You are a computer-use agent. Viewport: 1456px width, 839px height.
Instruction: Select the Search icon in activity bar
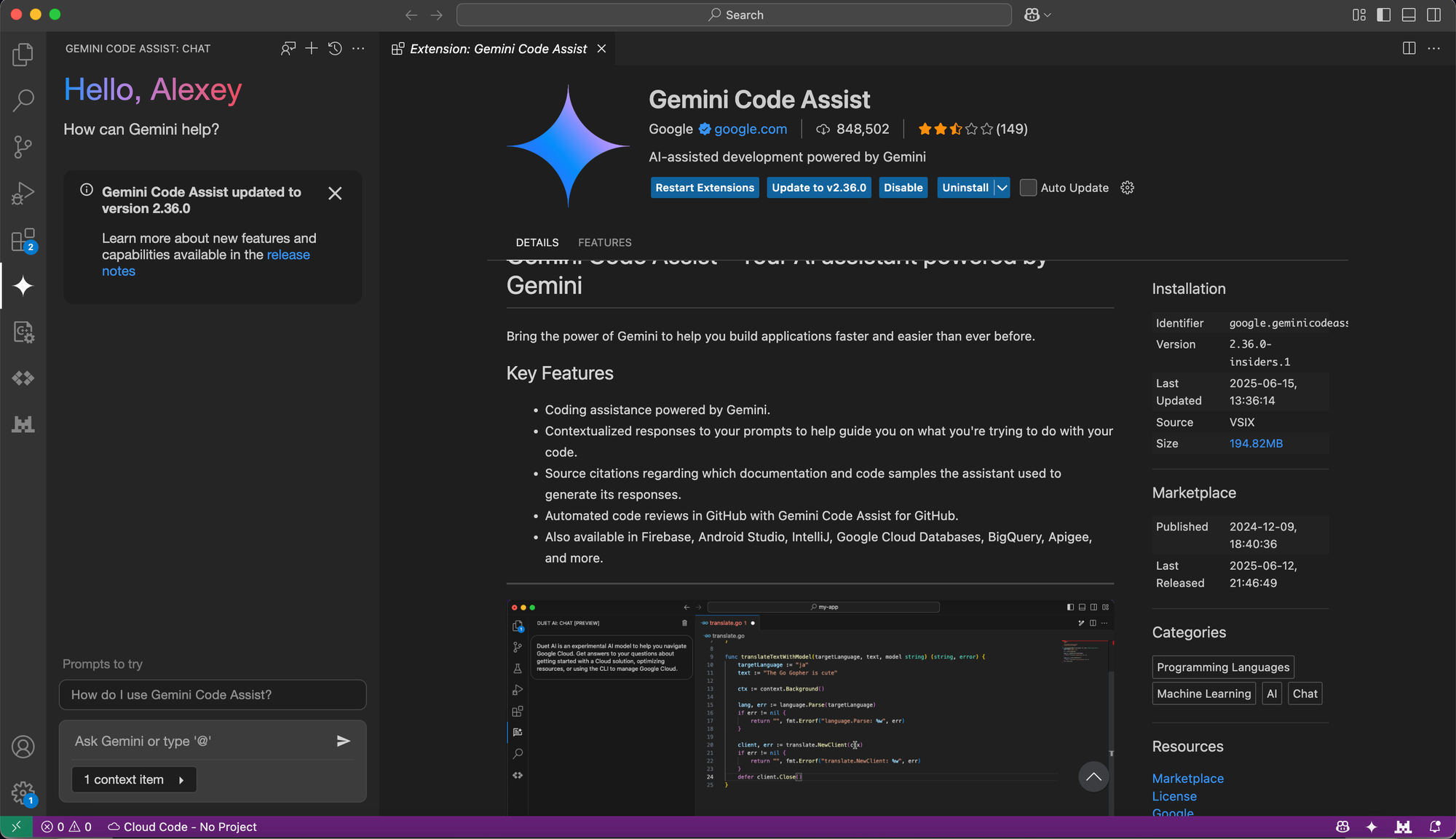coord(23,100)
